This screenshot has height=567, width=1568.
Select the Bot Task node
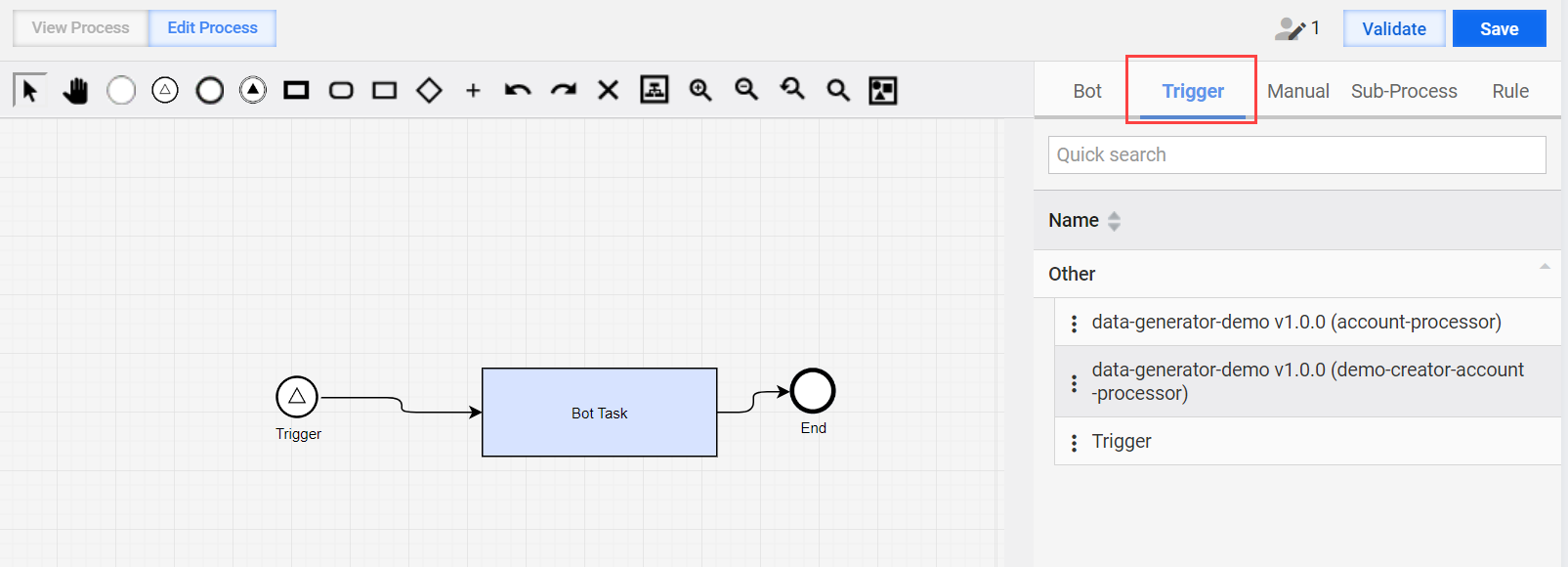[600, 413]
